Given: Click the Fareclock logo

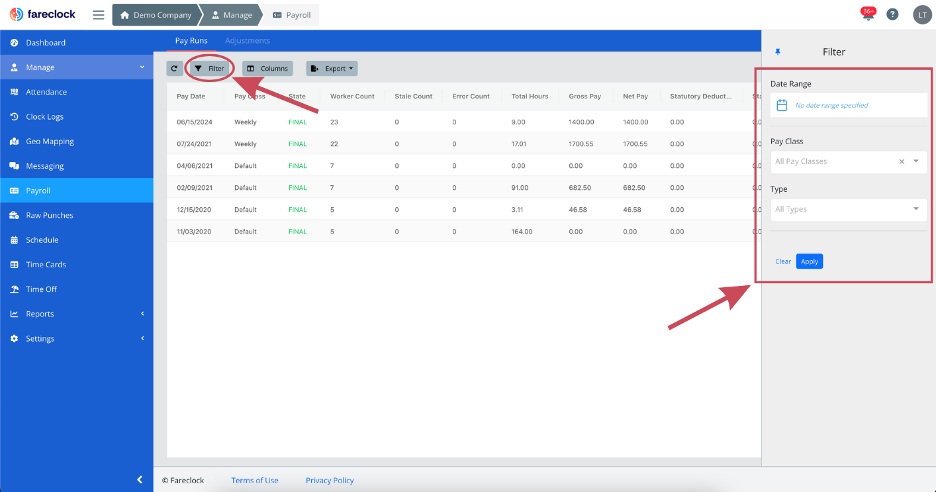Looking at the screenshot, I should [x=42, y=14].
